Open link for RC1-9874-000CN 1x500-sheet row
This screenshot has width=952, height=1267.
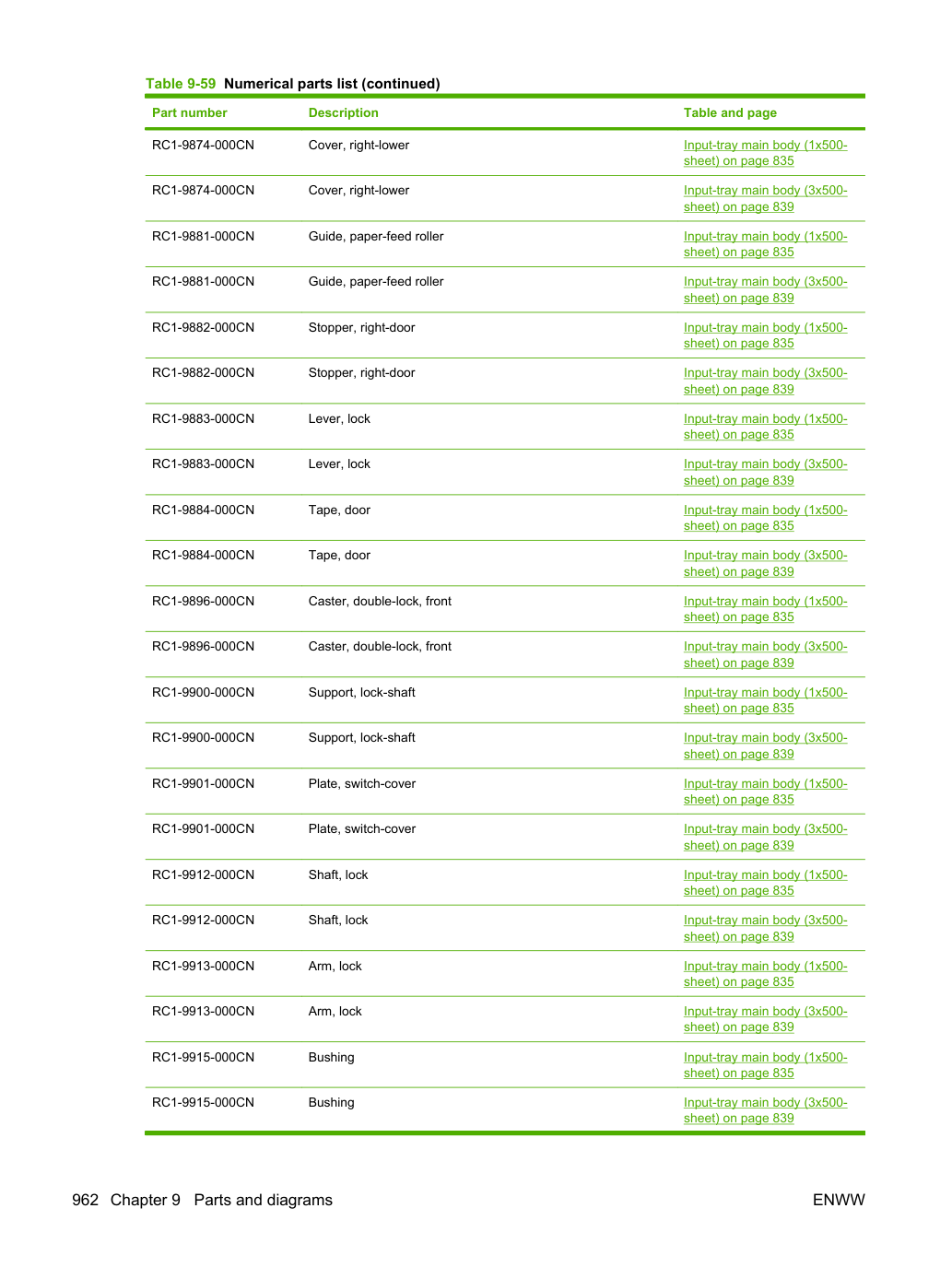pyautogui.click(x=765, y=153)
